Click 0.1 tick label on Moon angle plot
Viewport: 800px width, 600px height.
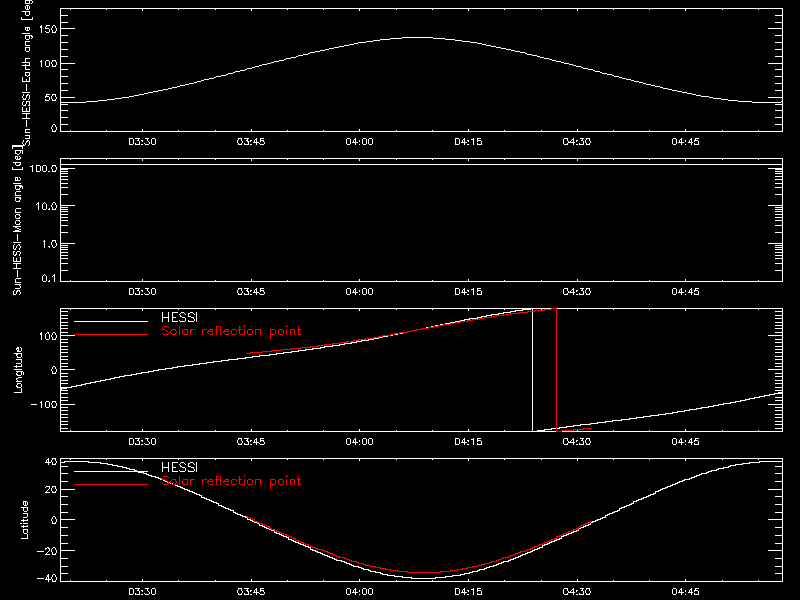pos(49,279)
